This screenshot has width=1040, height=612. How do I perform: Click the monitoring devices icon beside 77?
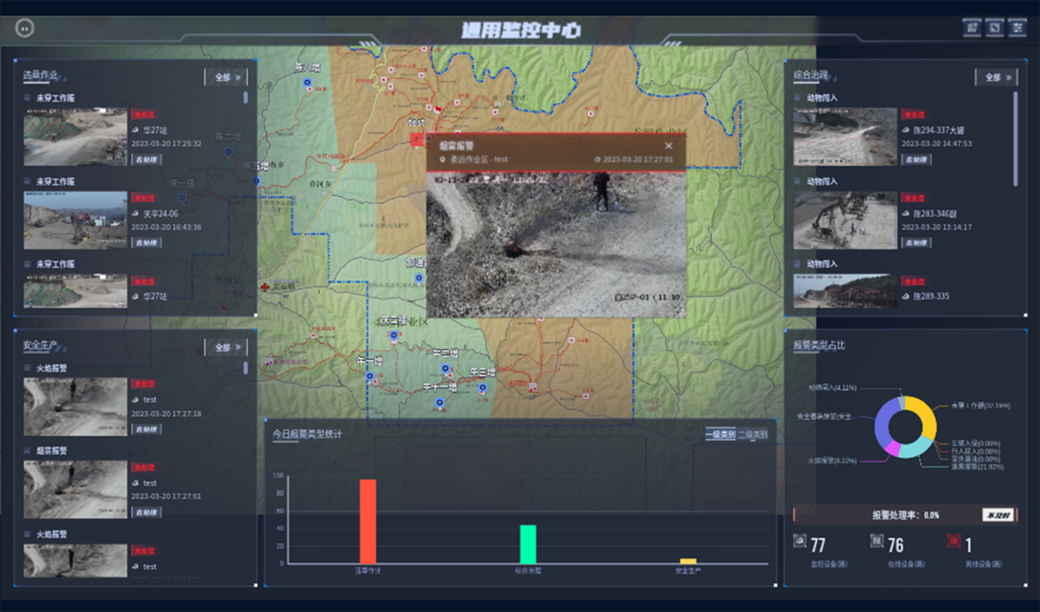(800, 541)
